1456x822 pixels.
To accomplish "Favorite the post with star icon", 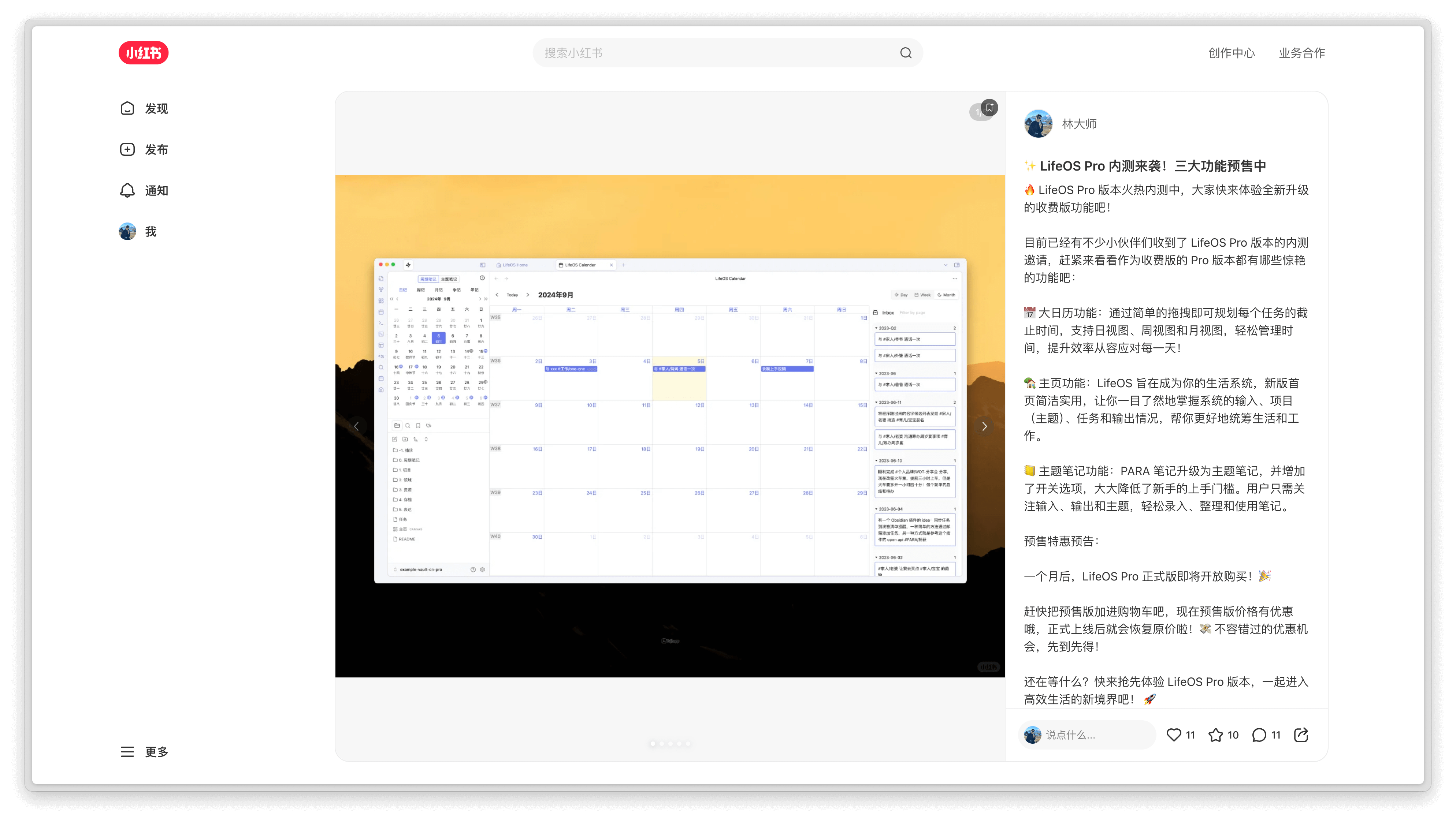I will pyautogui.click(x=1215, y=735).
